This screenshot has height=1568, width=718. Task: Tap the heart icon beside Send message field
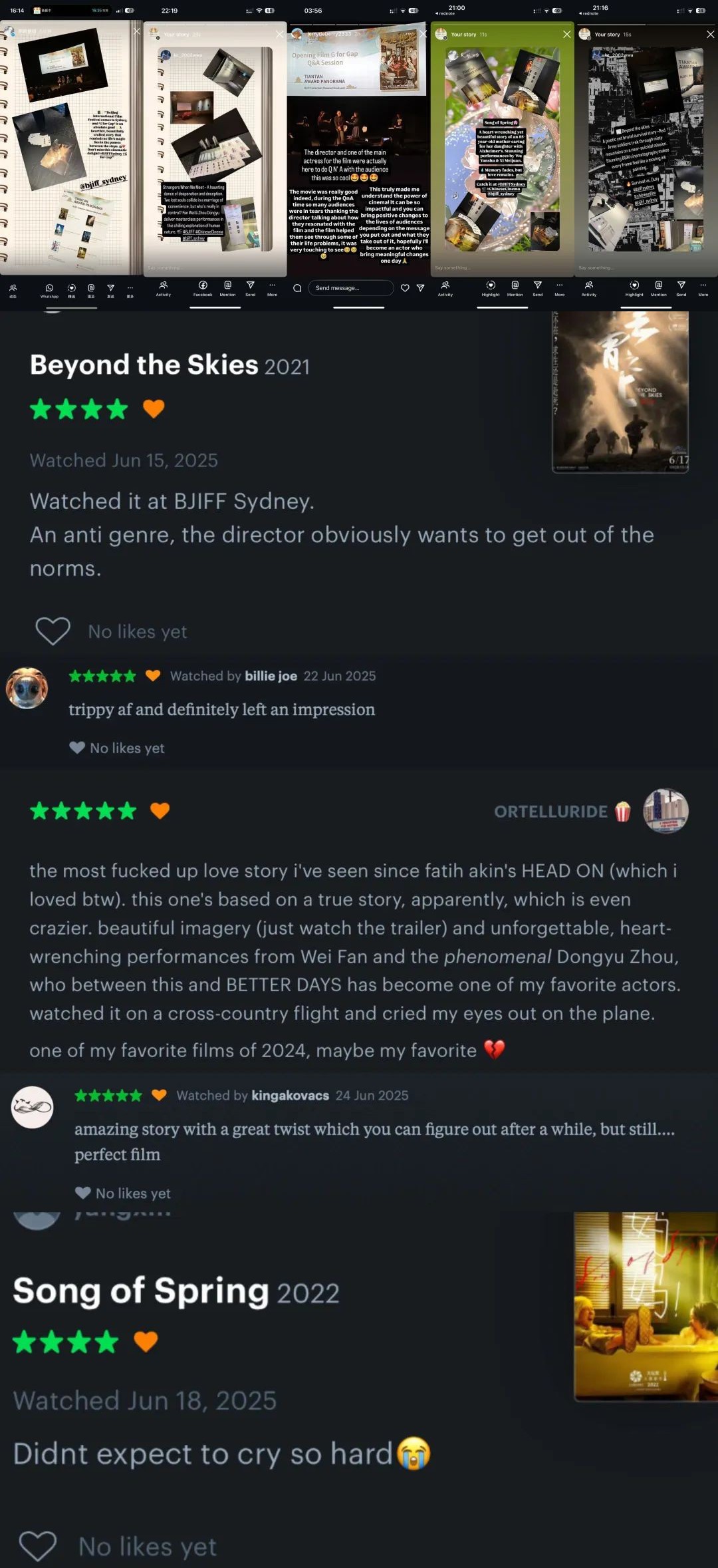405,288
